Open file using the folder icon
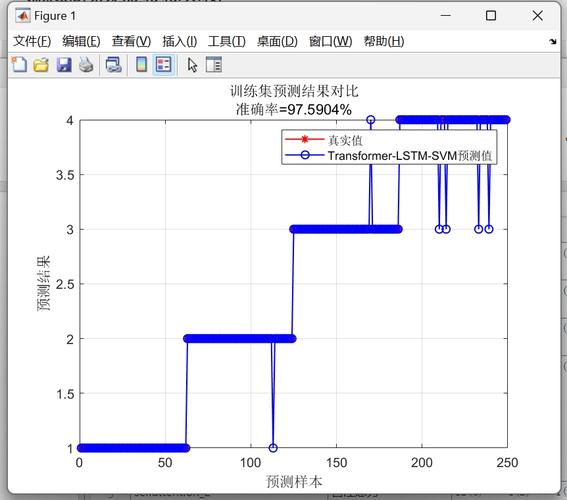The image size is (567, 500). [41, 65]
